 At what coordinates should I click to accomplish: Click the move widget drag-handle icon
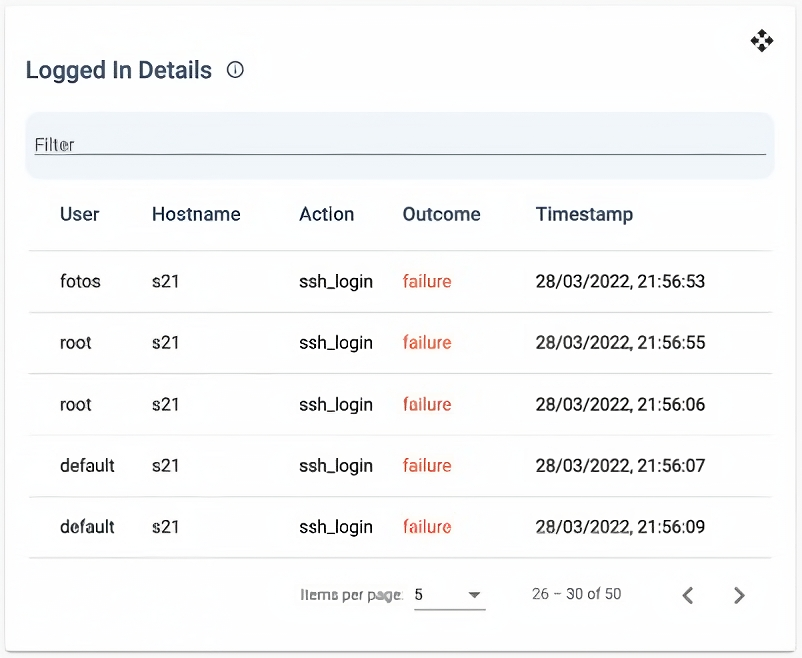click(x=761, y=41)
